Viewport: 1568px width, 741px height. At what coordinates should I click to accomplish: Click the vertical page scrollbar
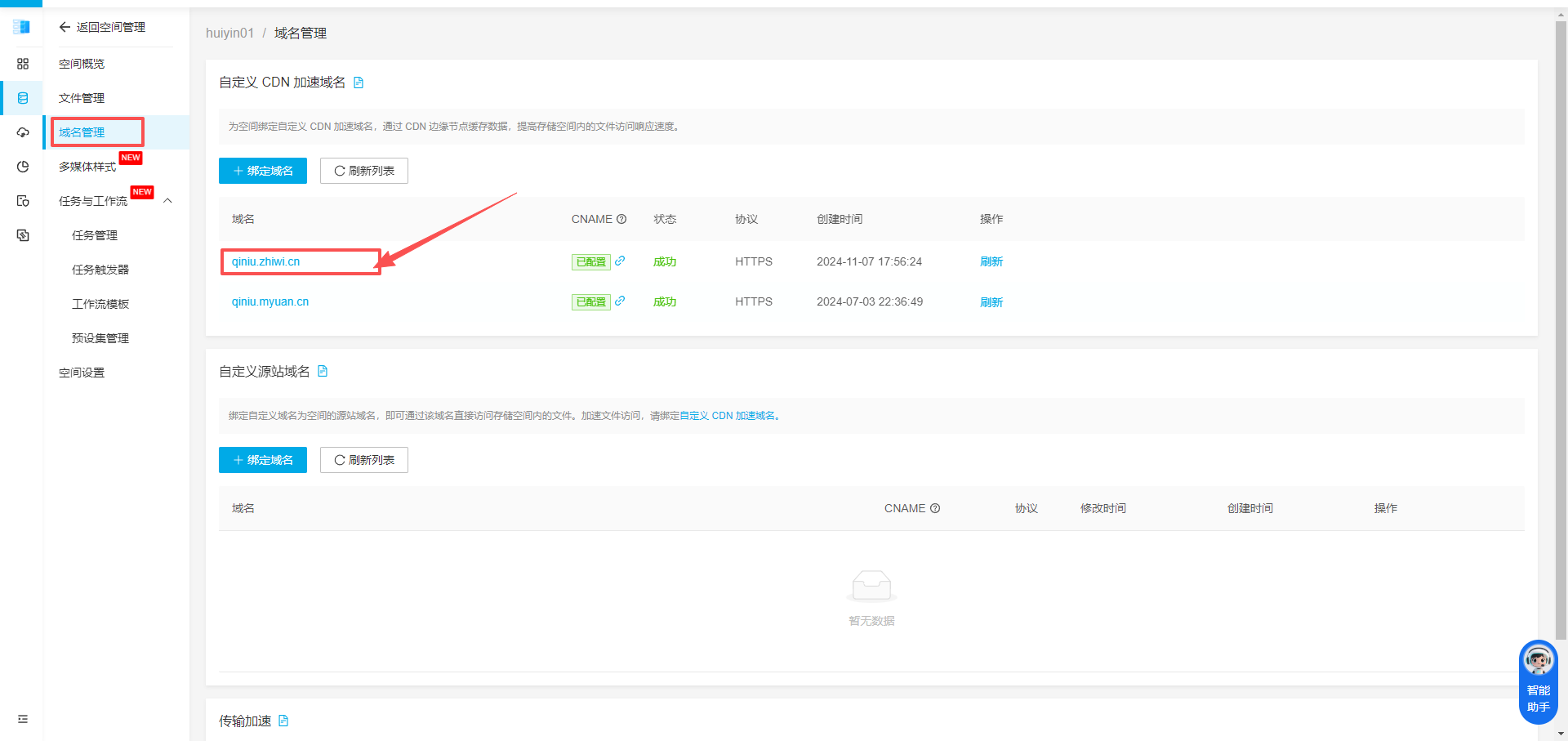(1561, 327)
